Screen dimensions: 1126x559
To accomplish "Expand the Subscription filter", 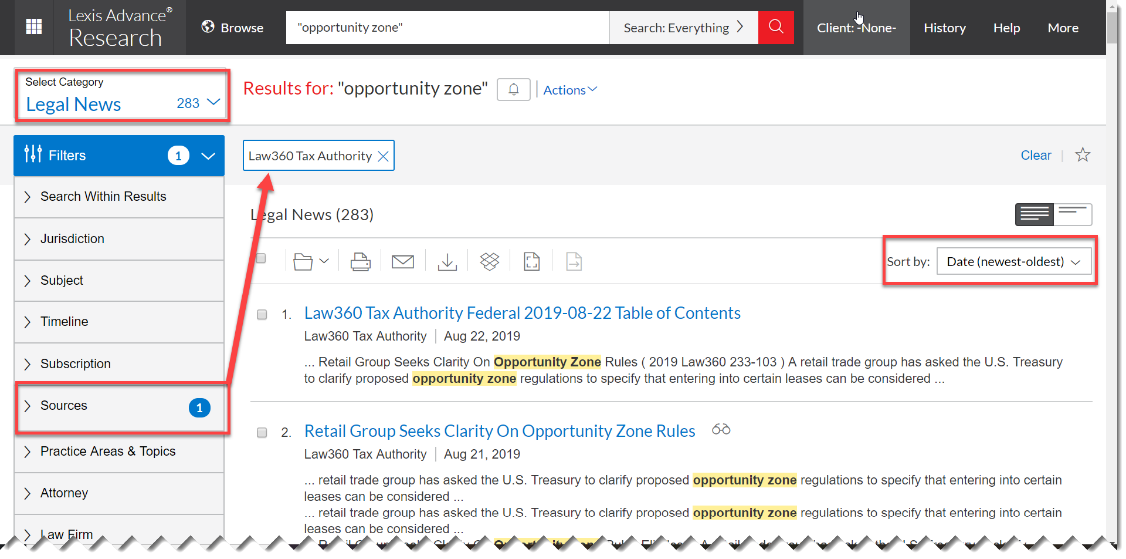I will pyautogui.click(x=119, y=364).
